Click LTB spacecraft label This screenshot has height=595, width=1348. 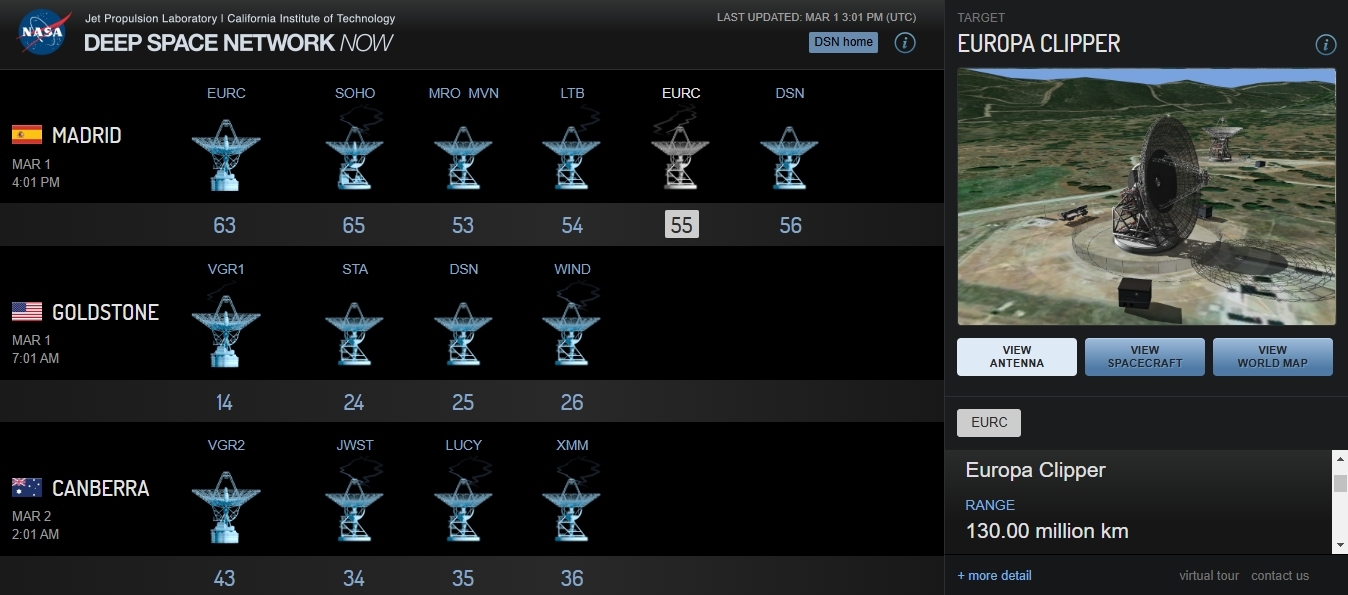pyautogui.click(x=572, y=93)
